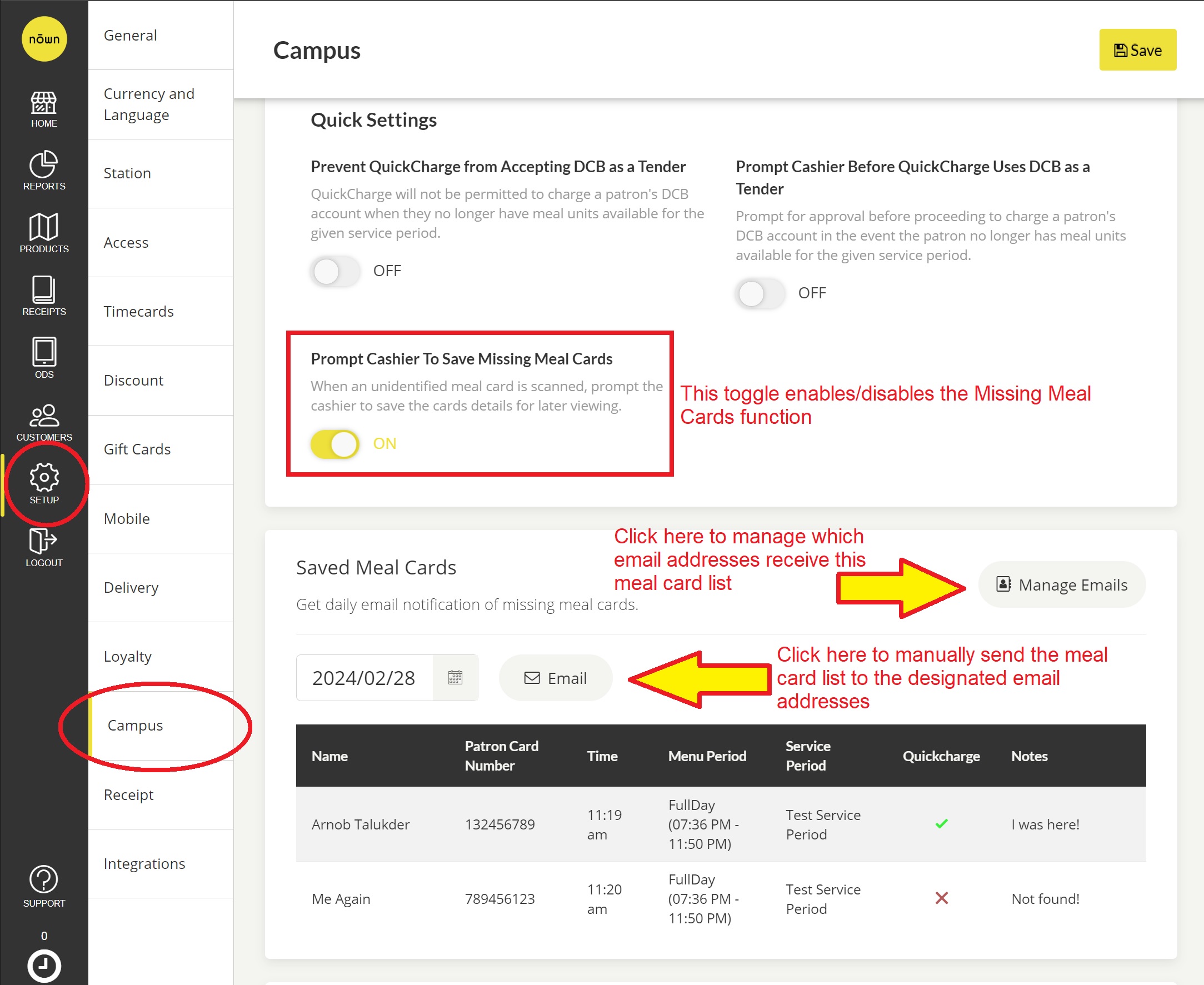Open Receipt settings
Screen dimensions: 1204x985
pos(161,795)
